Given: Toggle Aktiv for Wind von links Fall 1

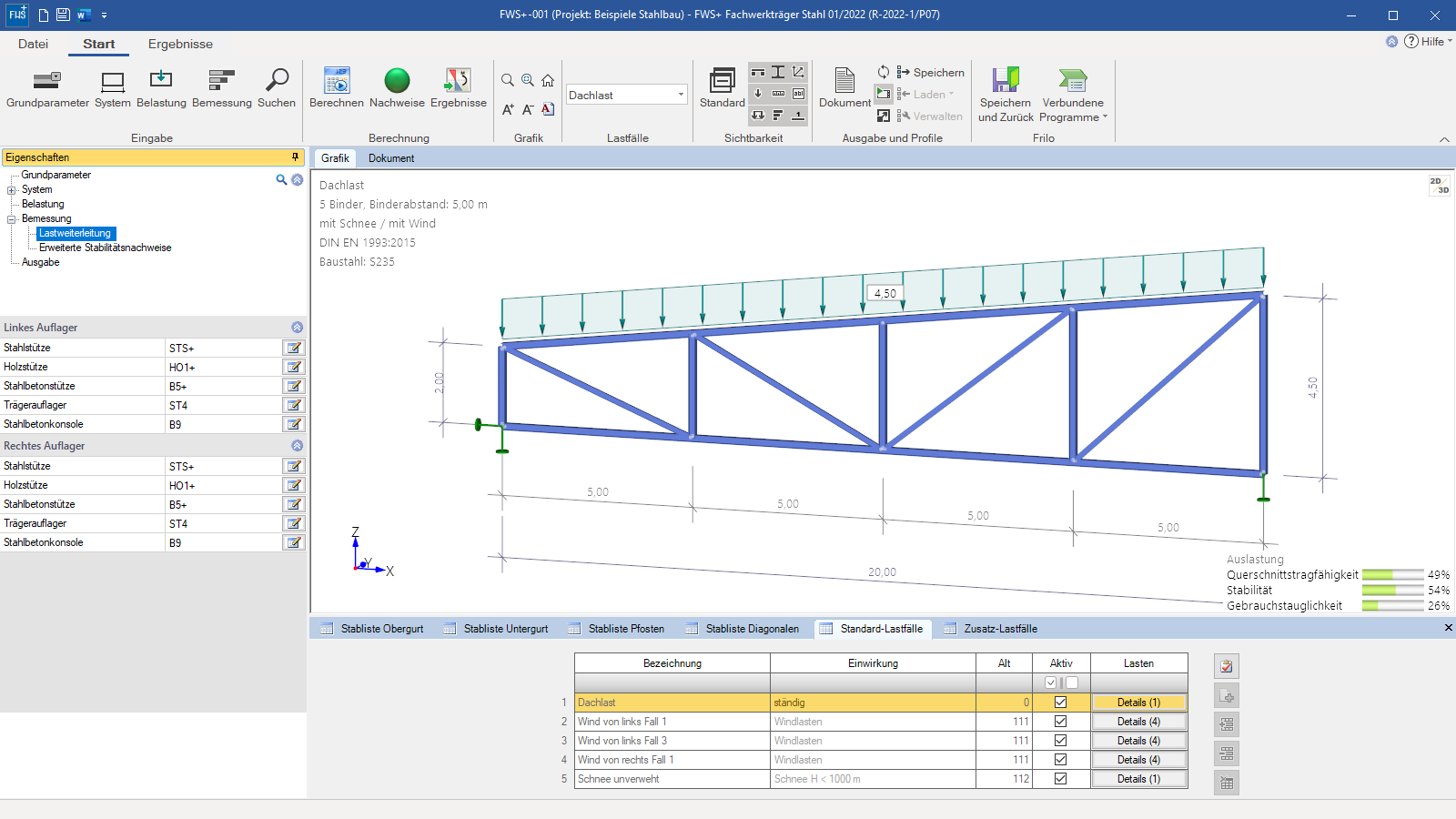Looking at the screenshot, I should tap(1060, 722).
